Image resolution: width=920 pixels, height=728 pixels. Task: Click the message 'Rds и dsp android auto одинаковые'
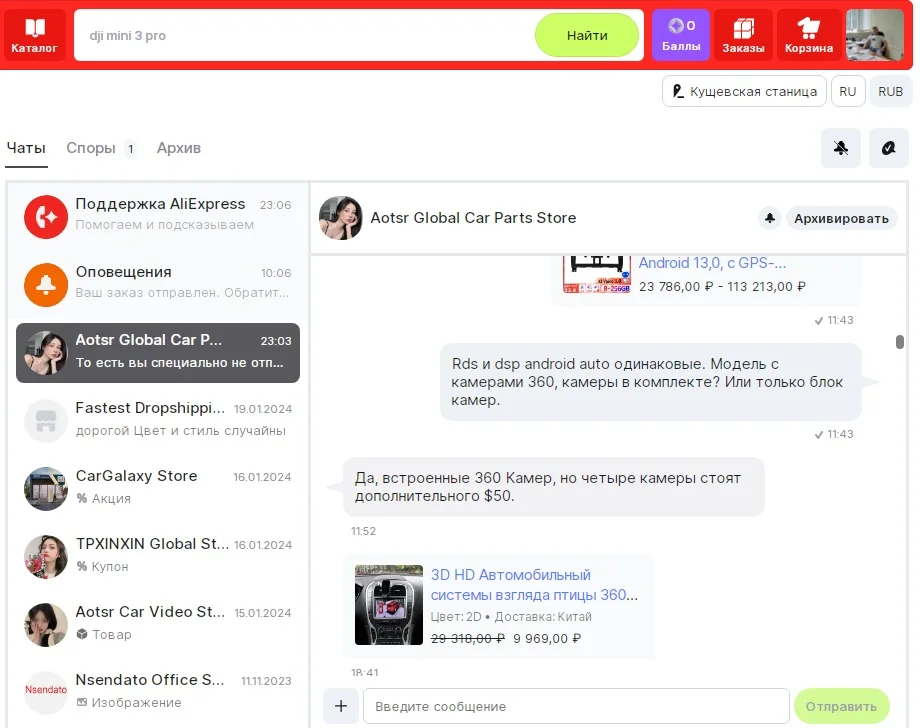tap(650, 382)
